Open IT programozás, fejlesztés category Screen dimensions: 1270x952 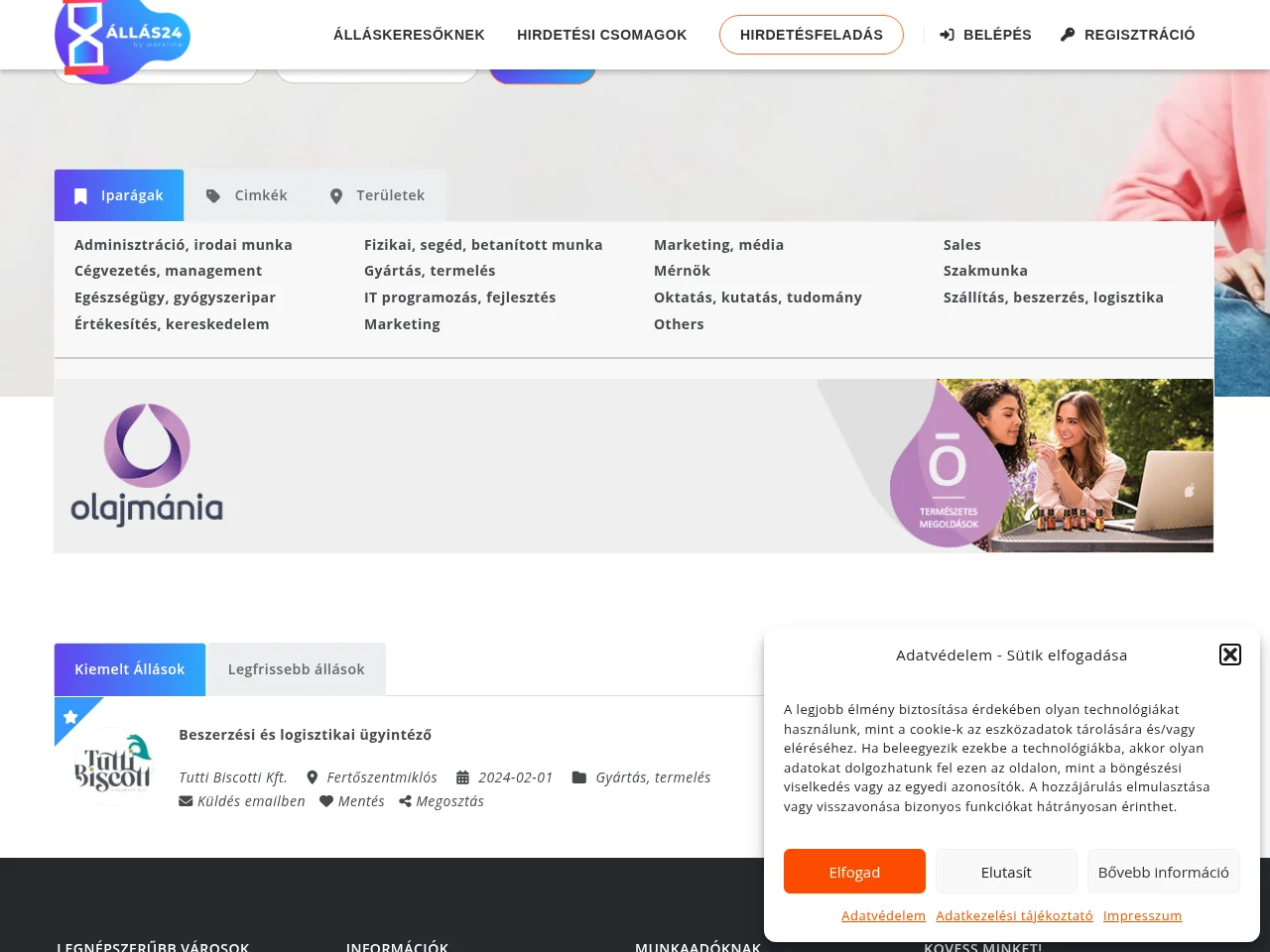(460, 297)
